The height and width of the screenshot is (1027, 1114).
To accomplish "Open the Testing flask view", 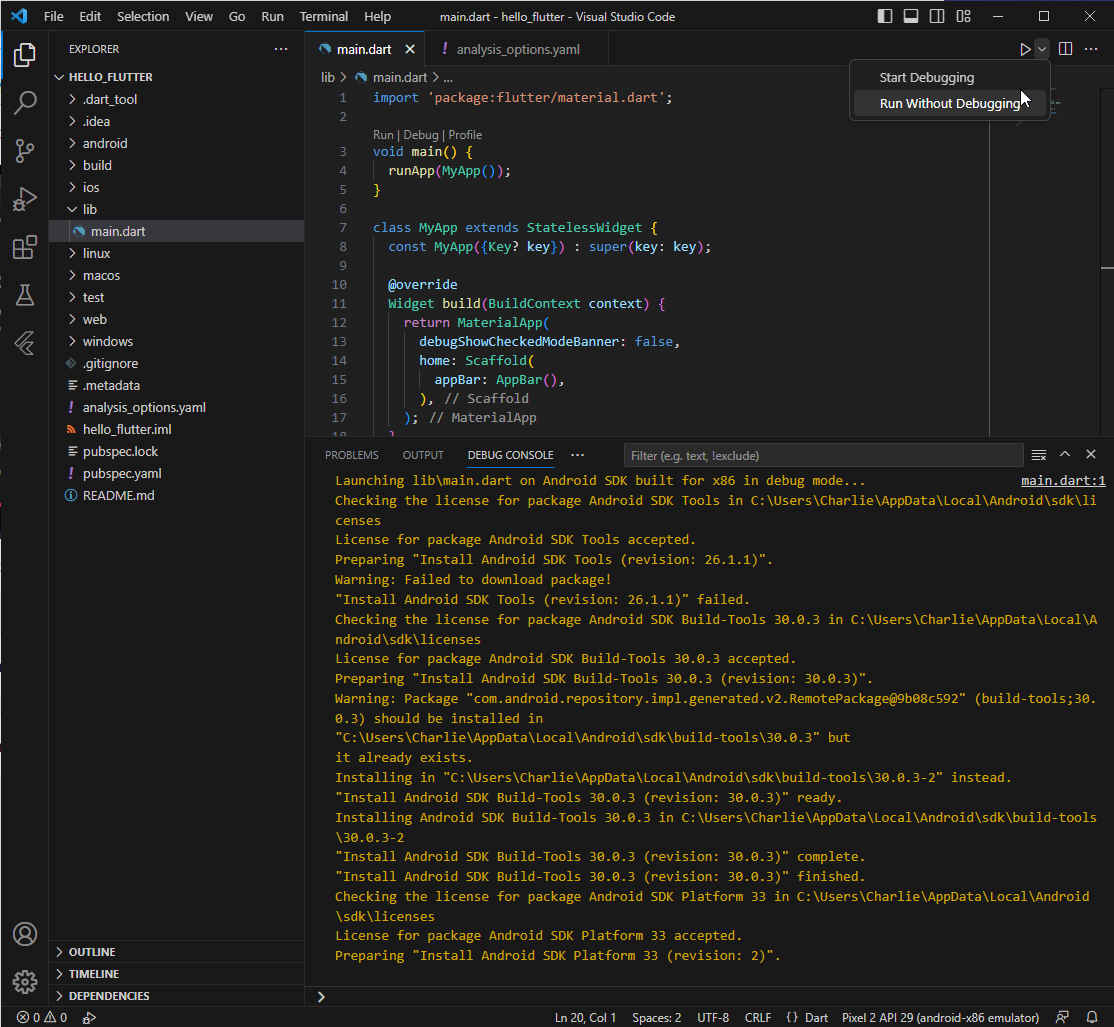I will click(x=25, y=295).
